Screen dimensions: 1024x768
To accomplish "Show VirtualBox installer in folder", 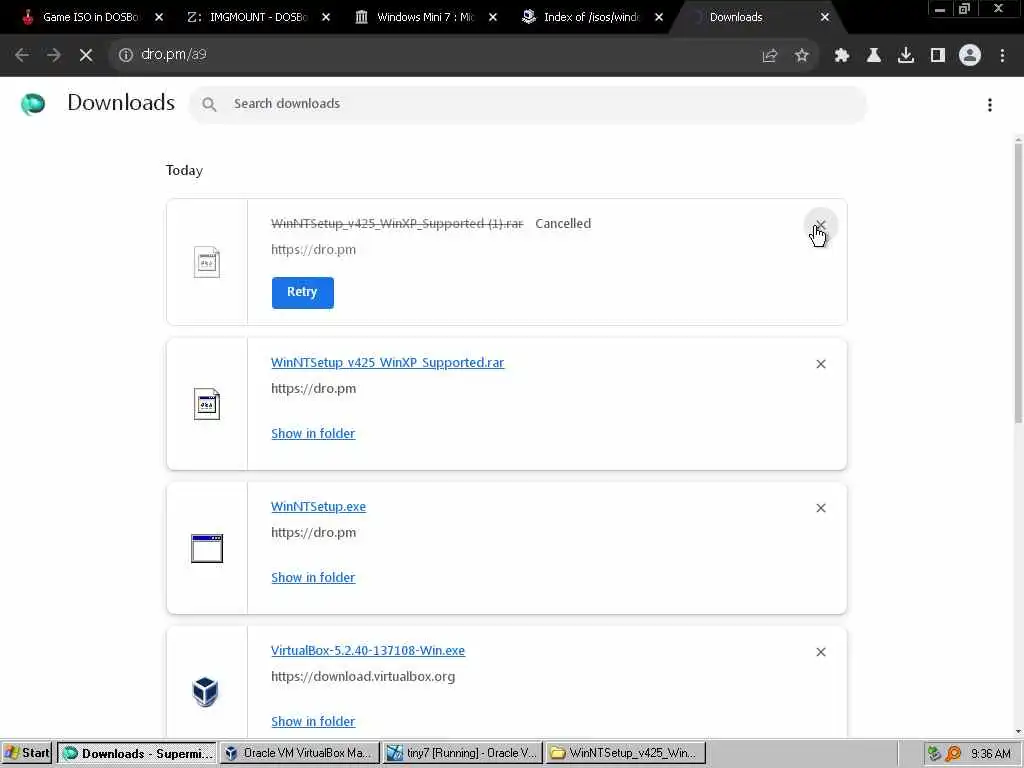I will [x=313, y=722].
